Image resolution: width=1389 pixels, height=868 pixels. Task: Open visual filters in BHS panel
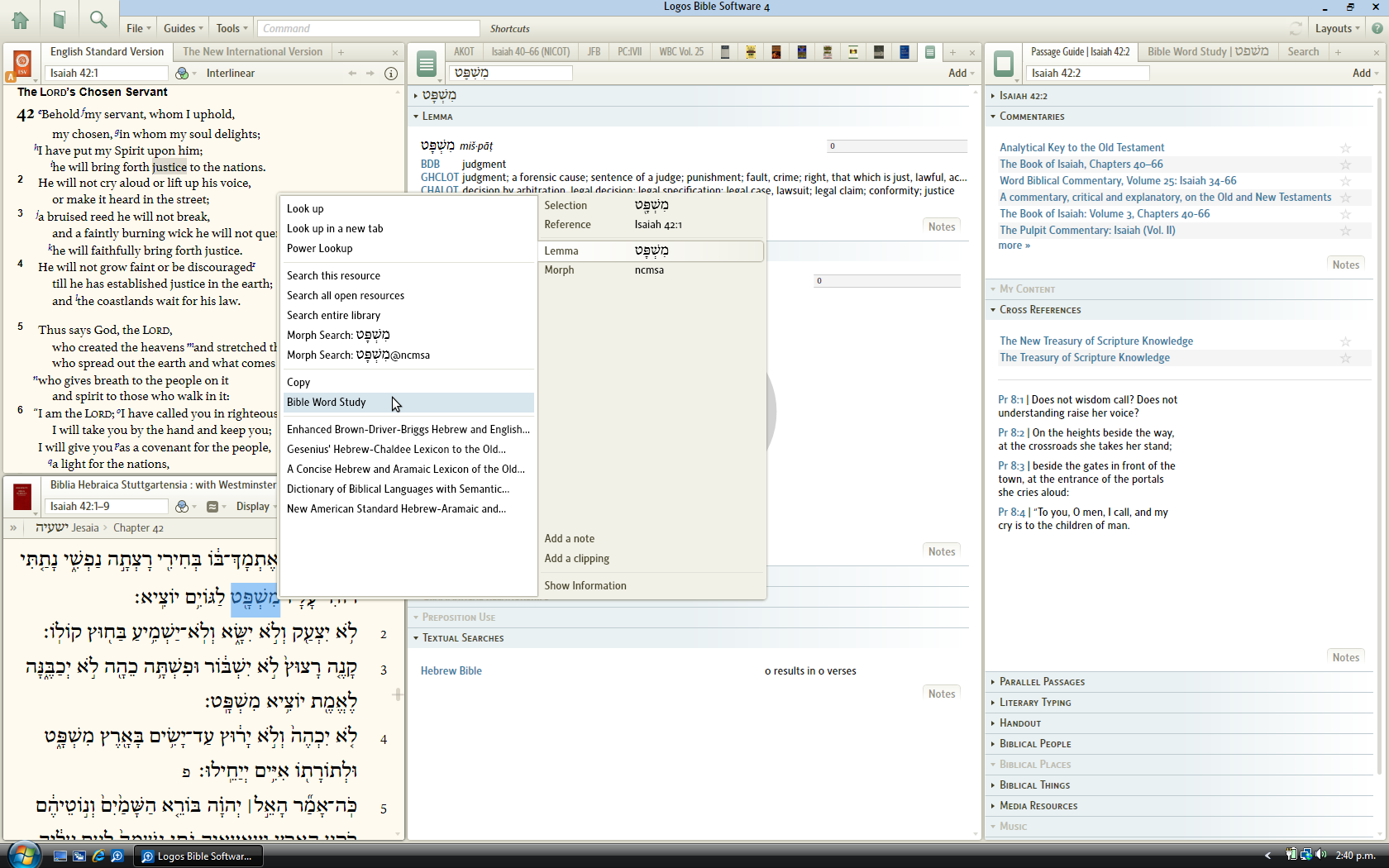[183, 507]
